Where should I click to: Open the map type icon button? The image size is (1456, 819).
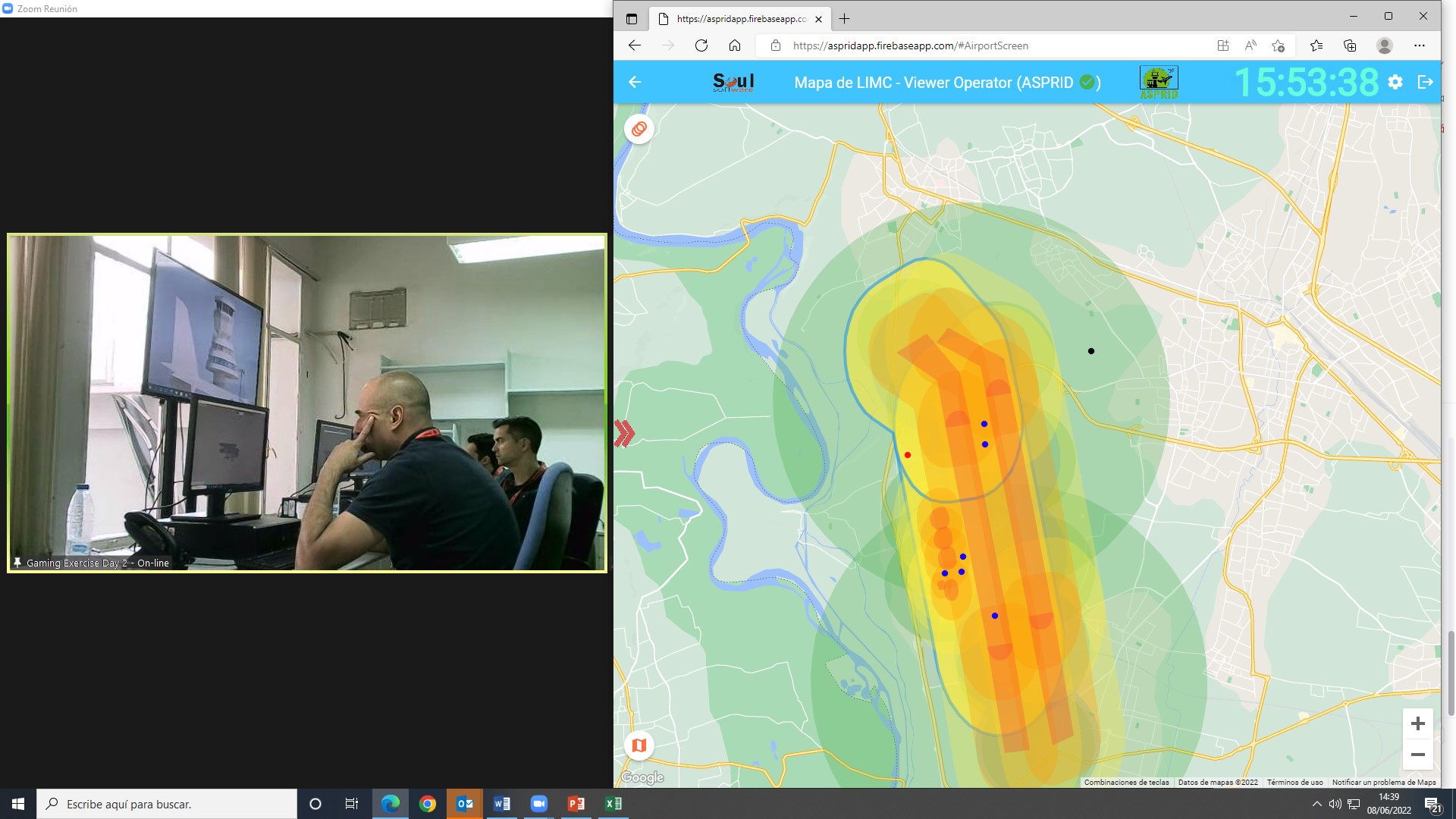click(x=639, y=745)
